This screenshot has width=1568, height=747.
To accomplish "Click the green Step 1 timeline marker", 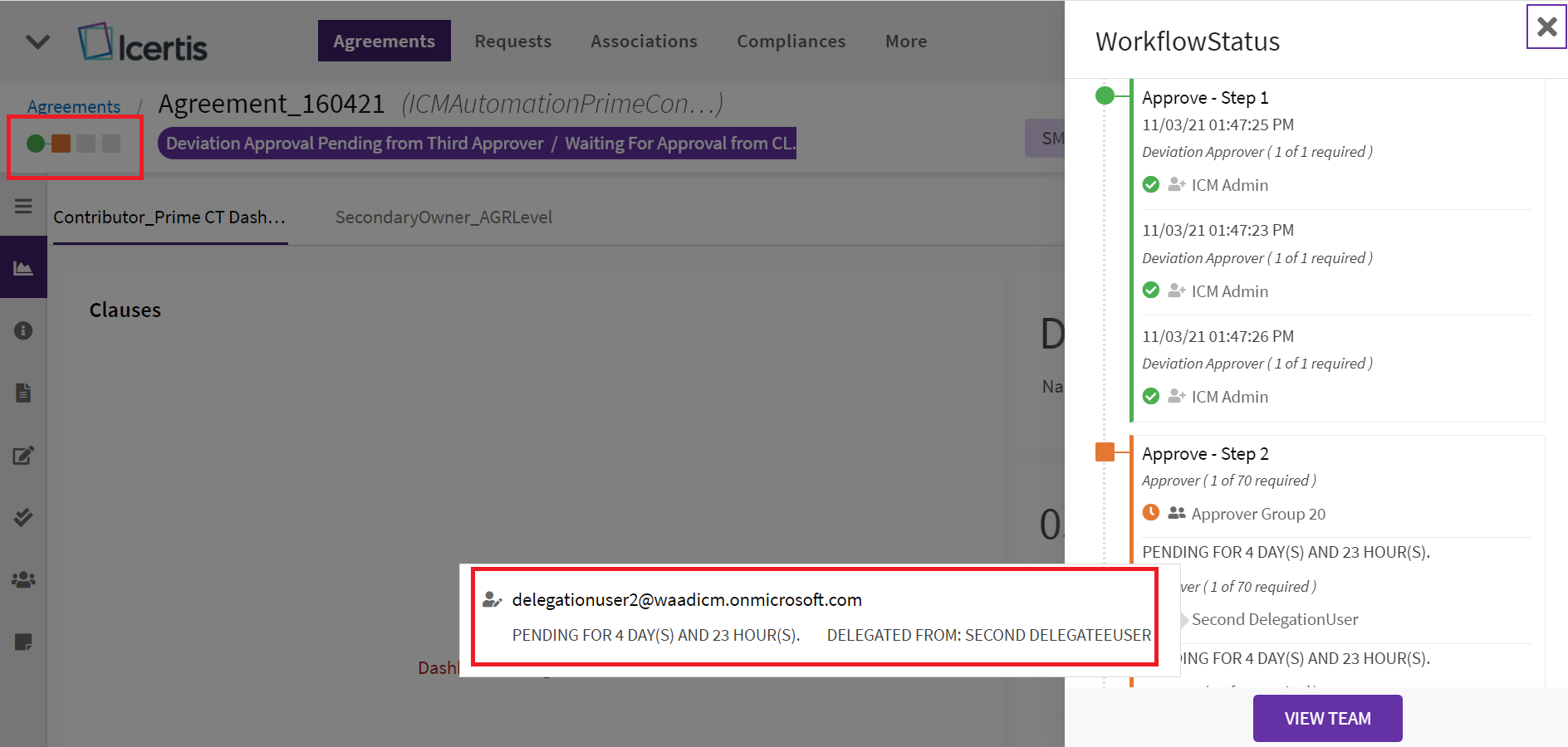I will coord(1105,96).
